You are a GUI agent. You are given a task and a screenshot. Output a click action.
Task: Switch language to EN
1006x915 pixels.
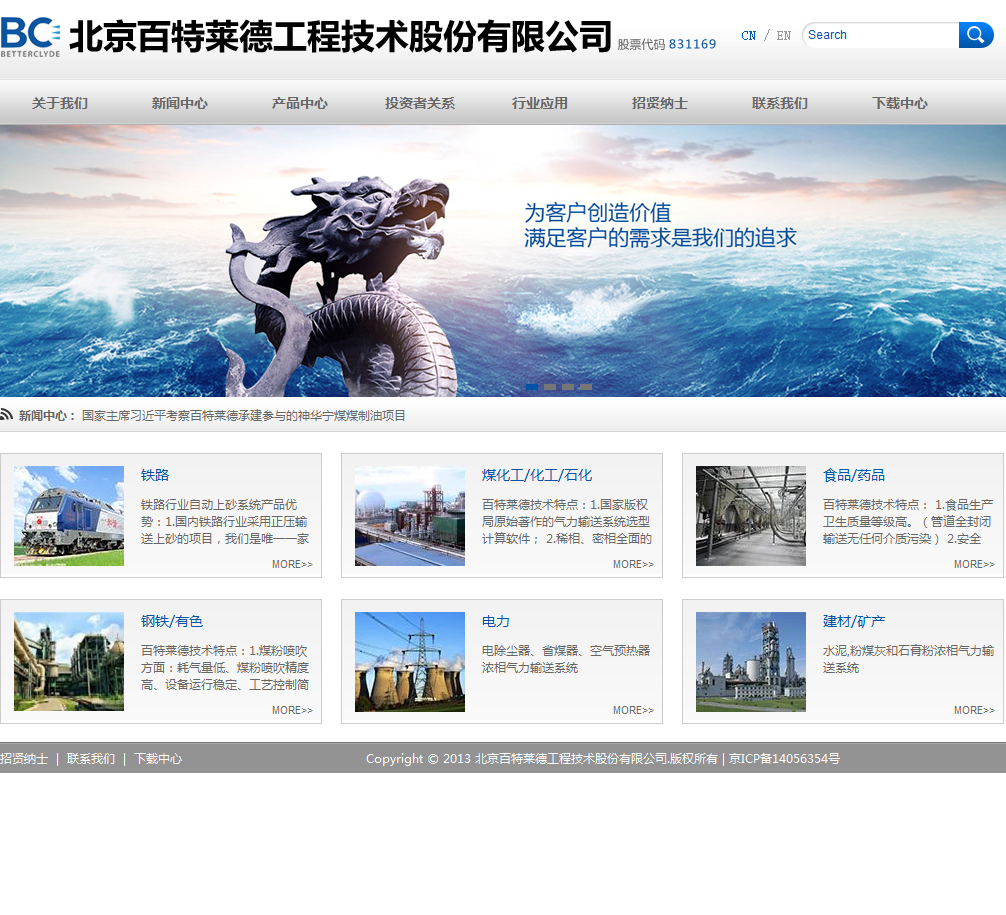pyautogui.click(x=783, y=36)
